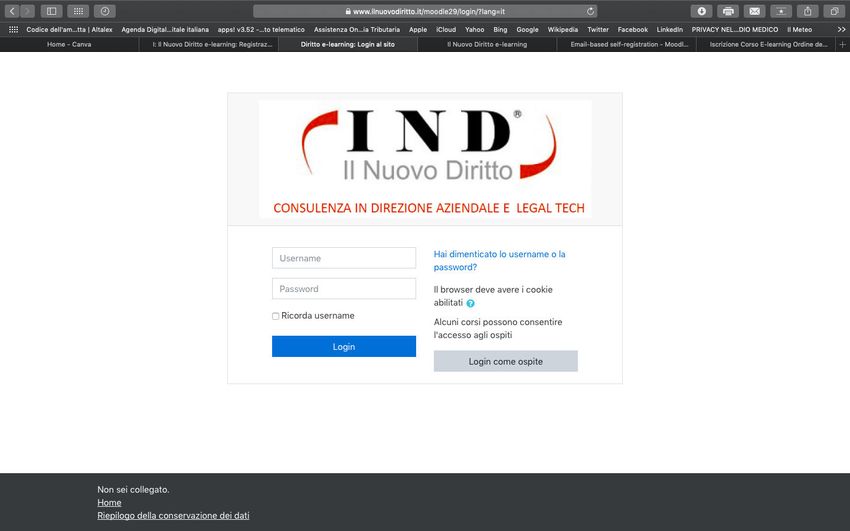Viewport: 850px width, 531px height.
Task: Click the Safari address bar URL
Action: pos(424,11)
